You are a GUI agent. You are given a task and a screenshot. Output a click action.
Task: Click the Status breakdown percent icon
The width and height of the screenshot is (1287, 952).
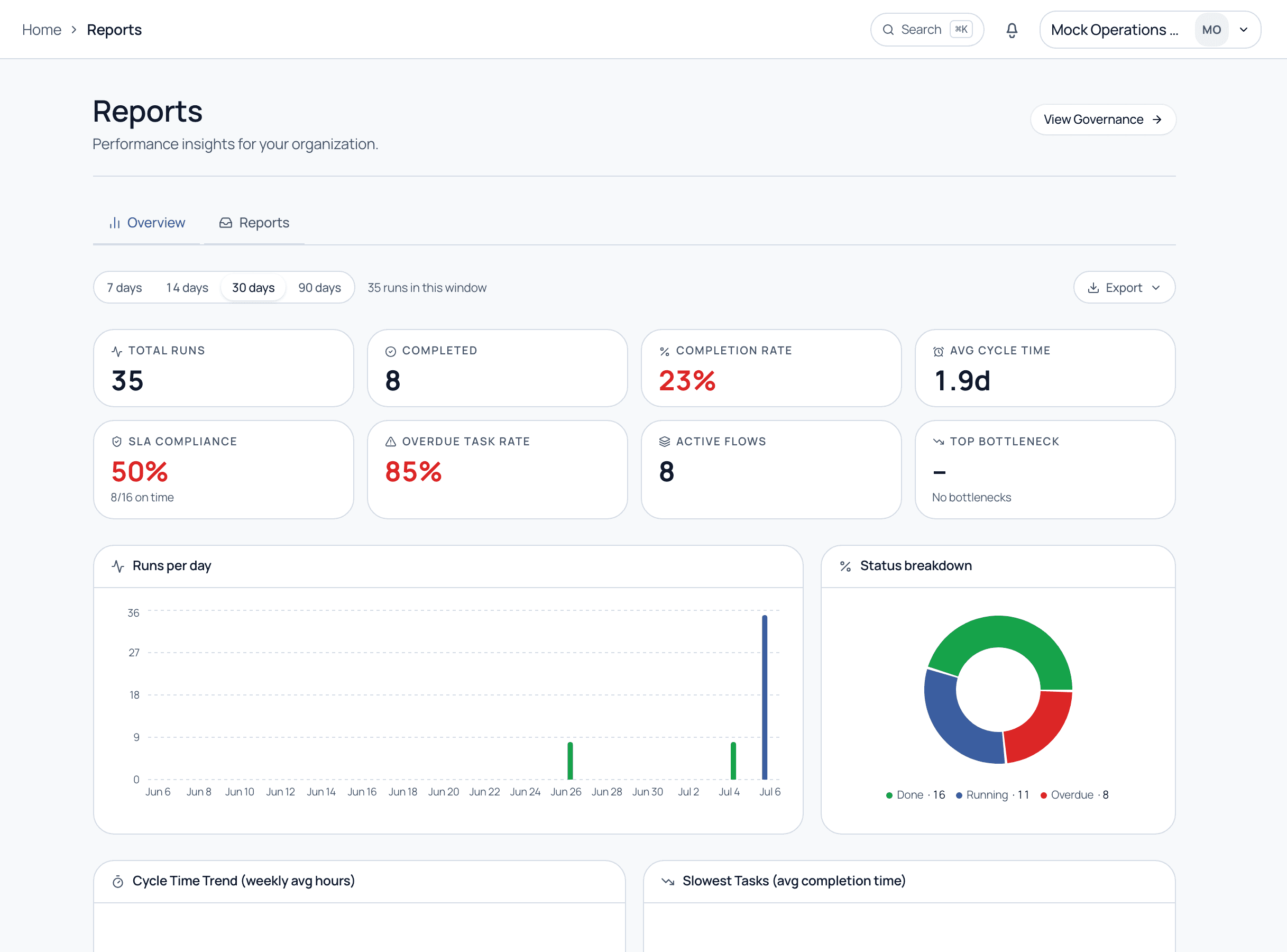point(845,566)
